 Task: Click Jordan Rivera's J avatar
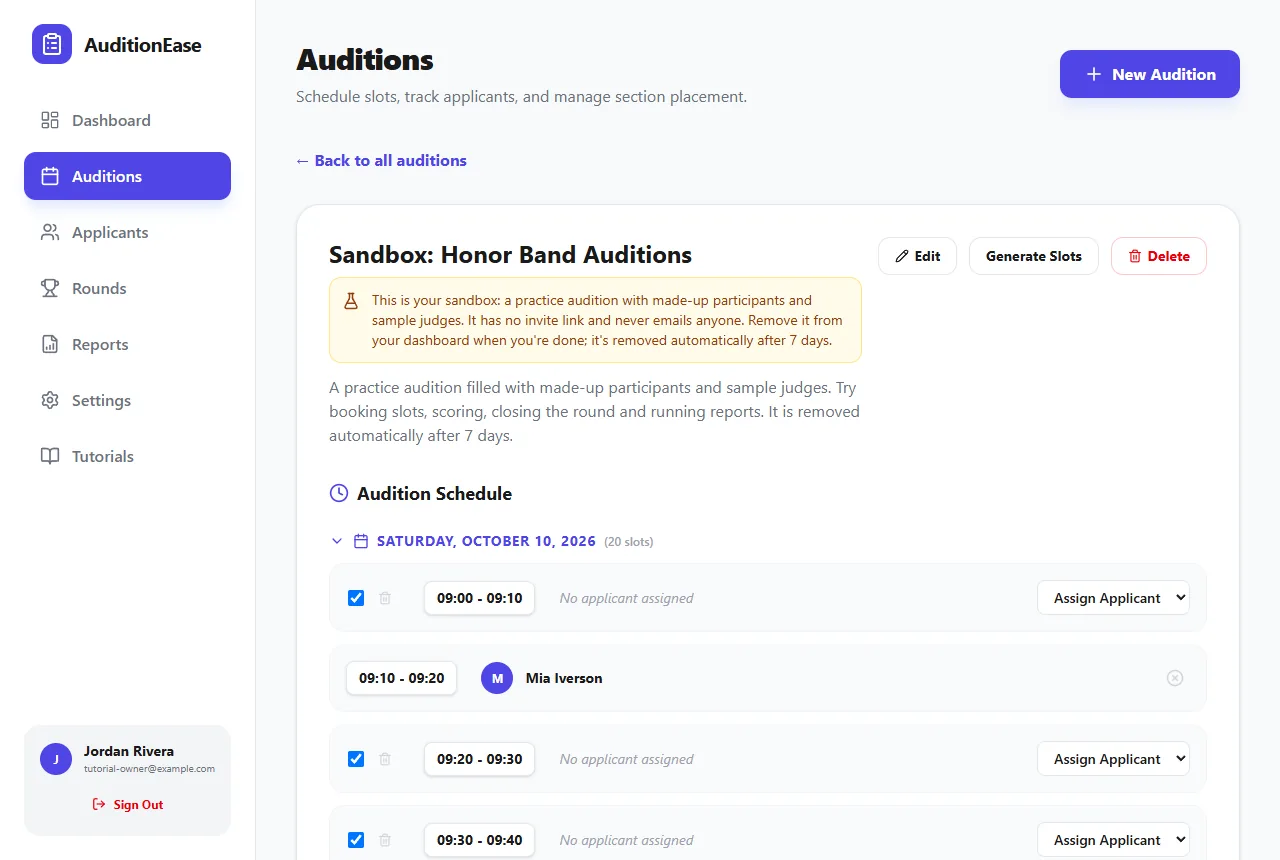click(56, 759)
